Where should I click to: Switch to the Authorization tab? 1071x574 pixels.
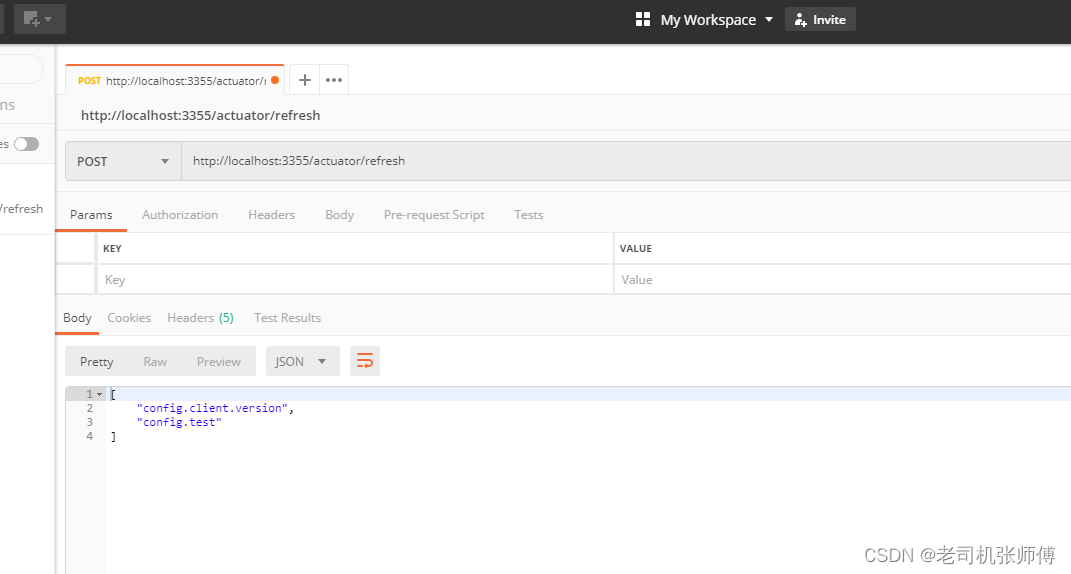click(x=180, y=215)
